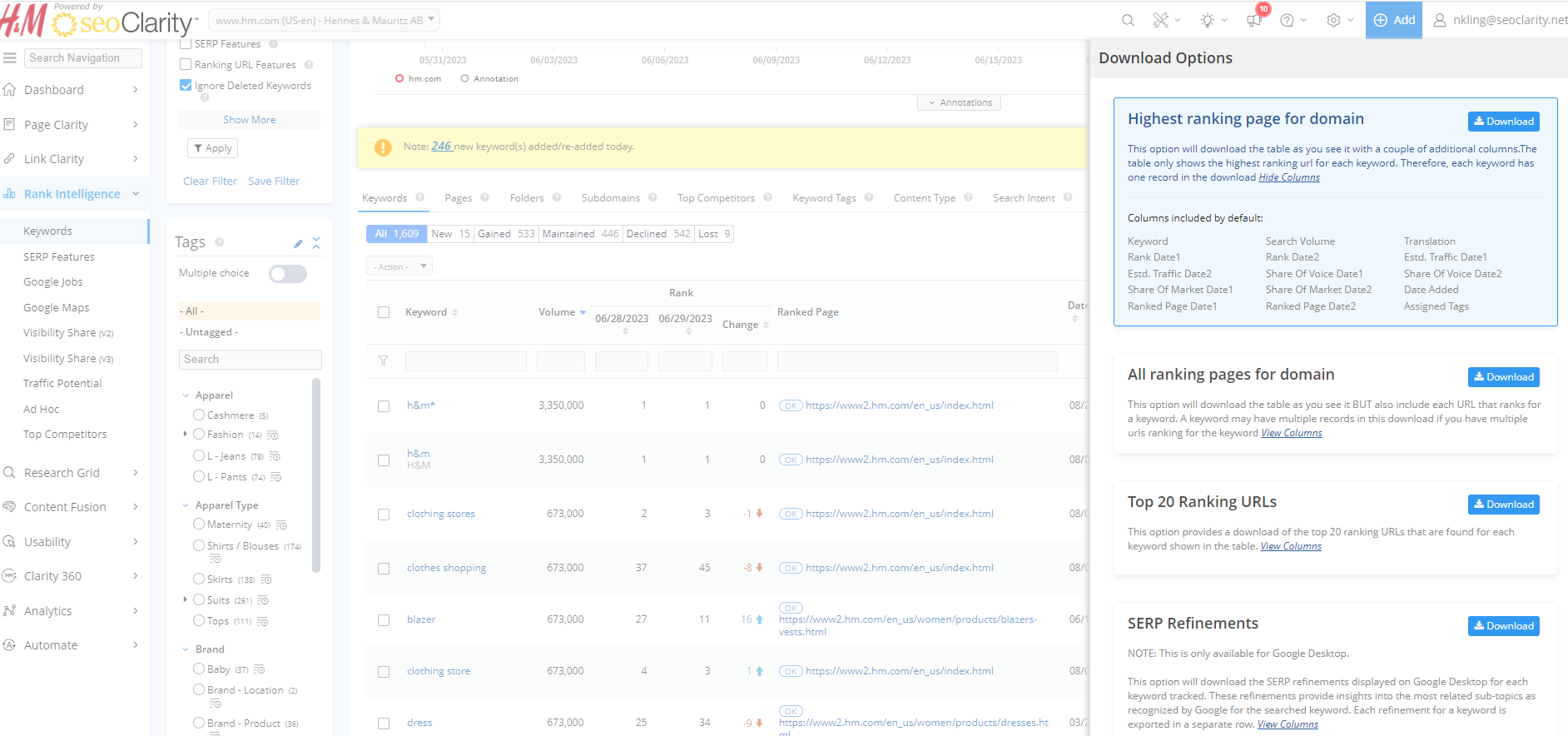Click the Tags search input field

pos(250,360)
